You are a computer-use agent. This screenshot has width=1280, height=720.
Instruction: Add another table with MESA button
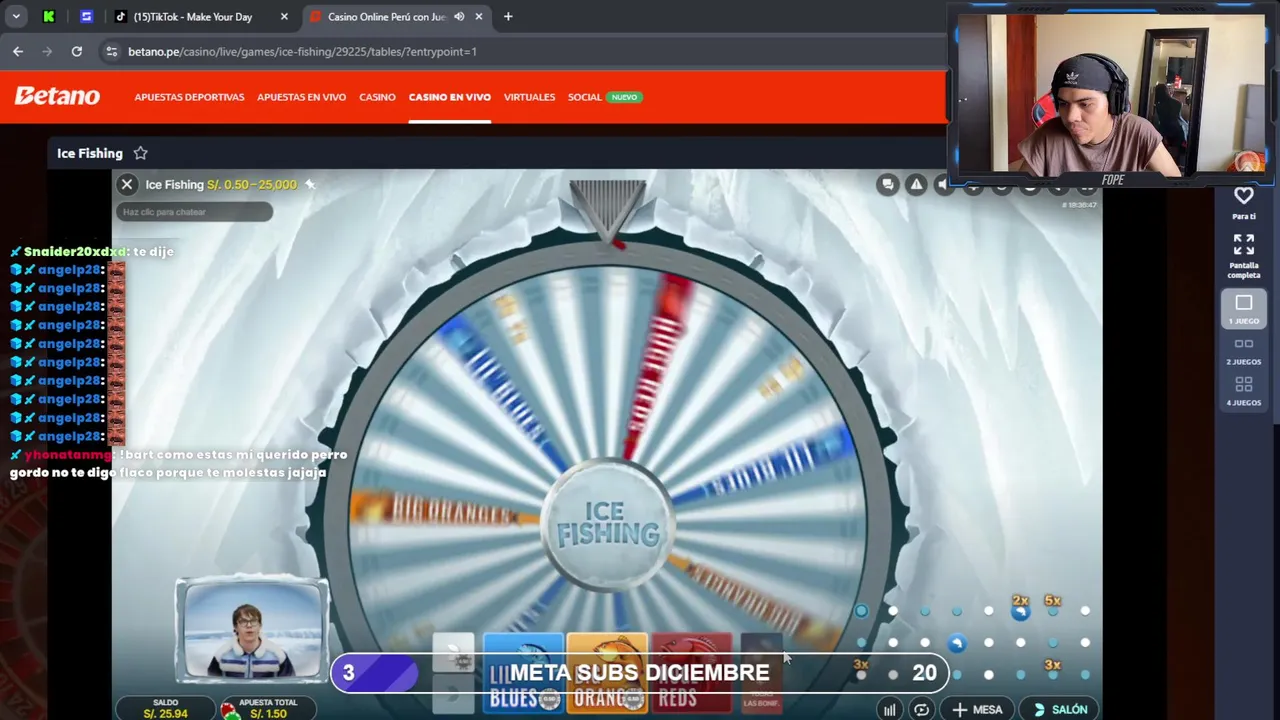pyautogui.click(x=977, y=710)
